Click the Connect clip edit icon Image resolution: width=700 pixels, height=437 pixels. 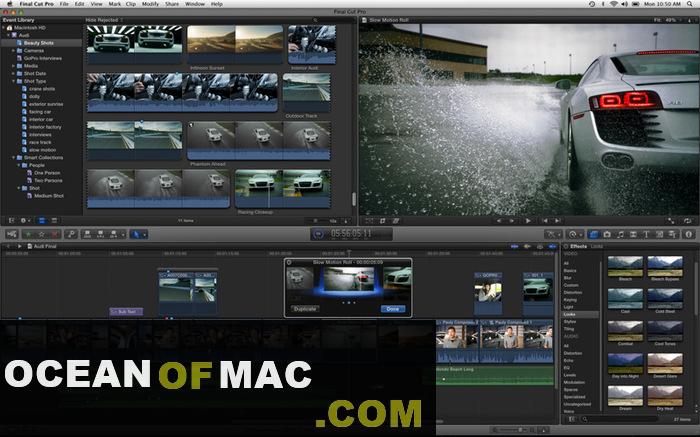(x=88, y=234)
